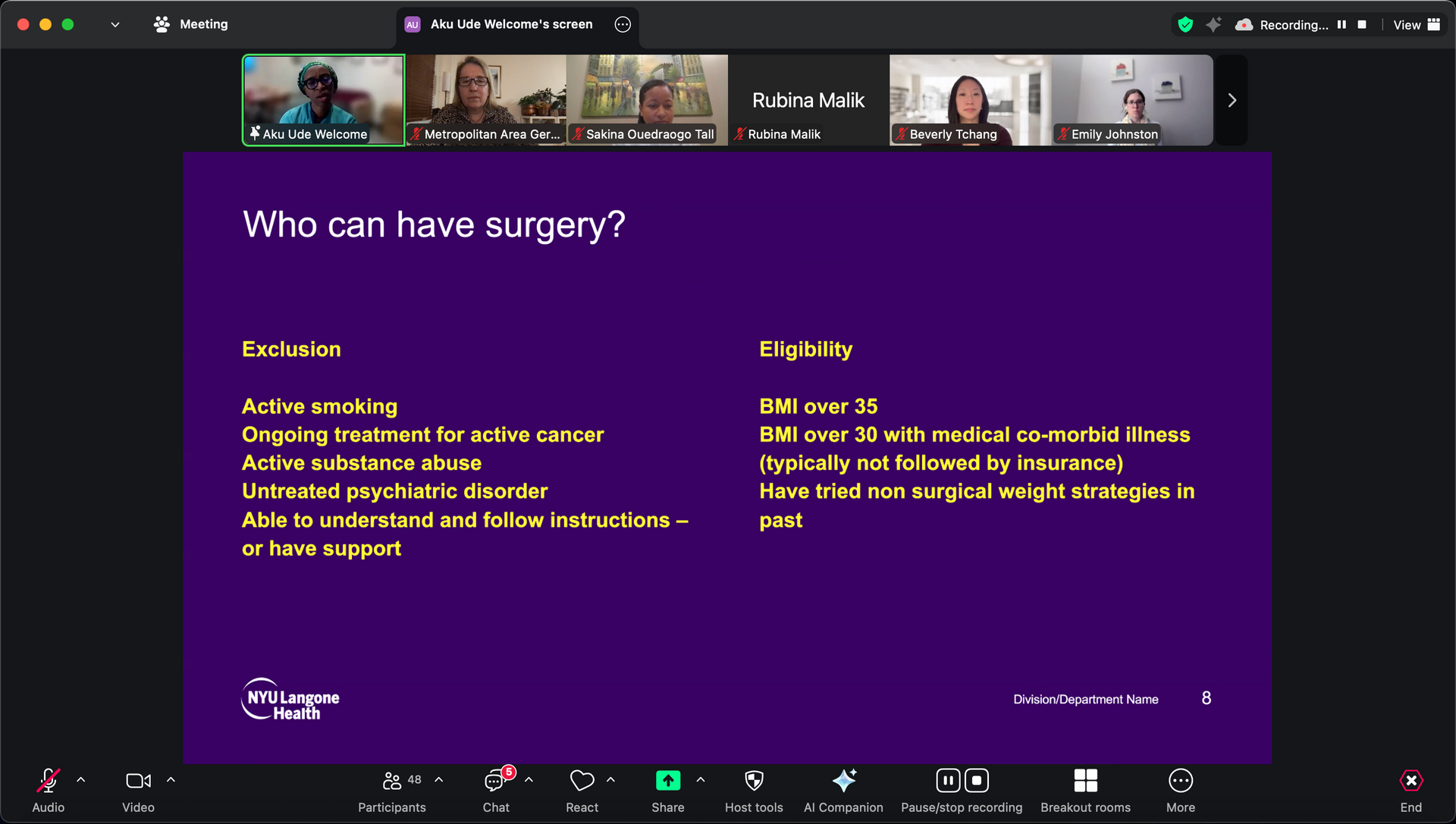This screenshot has height=824, width=1456.
Task: Pause the recording in top bar
Action: point(1341,24)
